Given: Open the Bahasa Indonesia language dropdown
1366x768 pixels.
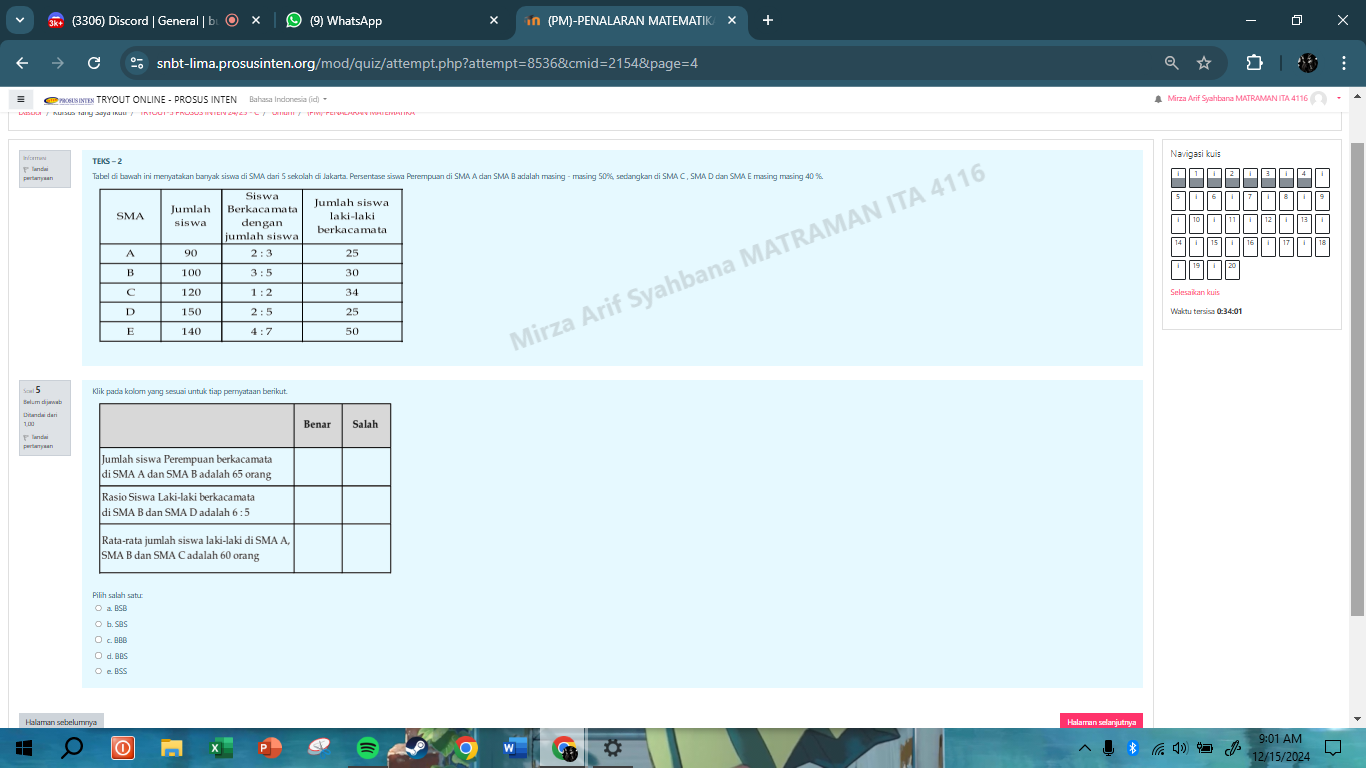Looking at the screenshot, I should point(288,99).
